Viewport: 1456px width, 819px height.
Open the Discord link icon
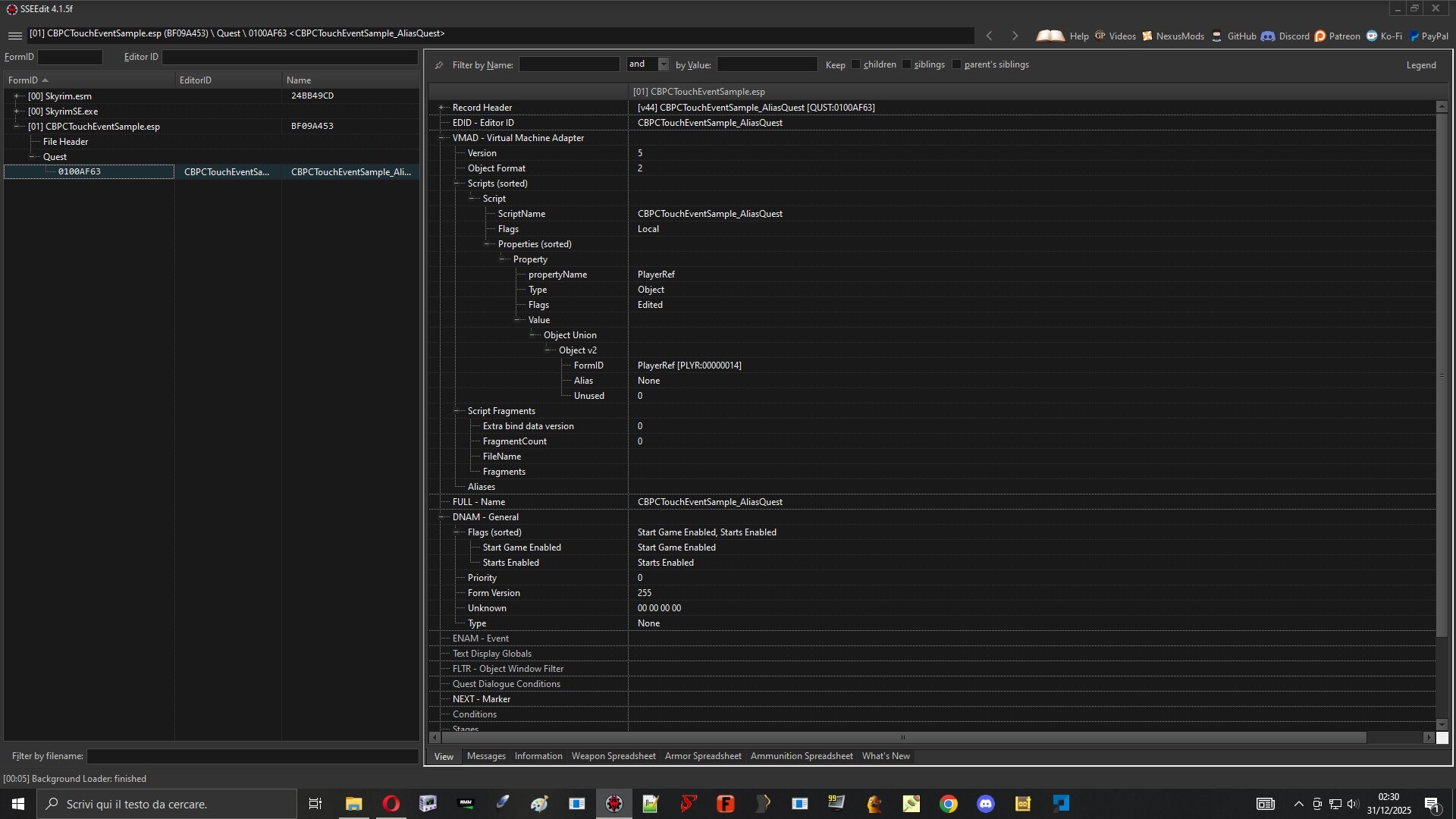pos(1268,36)
